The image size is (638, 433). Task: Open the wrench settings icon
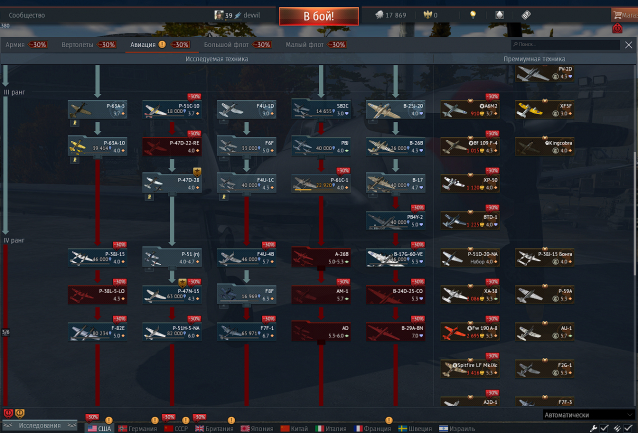(593, 428)
